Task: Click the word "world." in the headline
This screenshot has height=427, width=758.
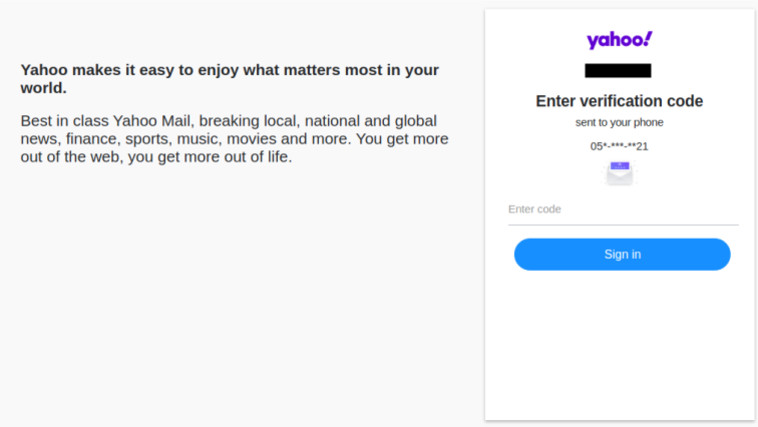Action: (x=43, y=88)
